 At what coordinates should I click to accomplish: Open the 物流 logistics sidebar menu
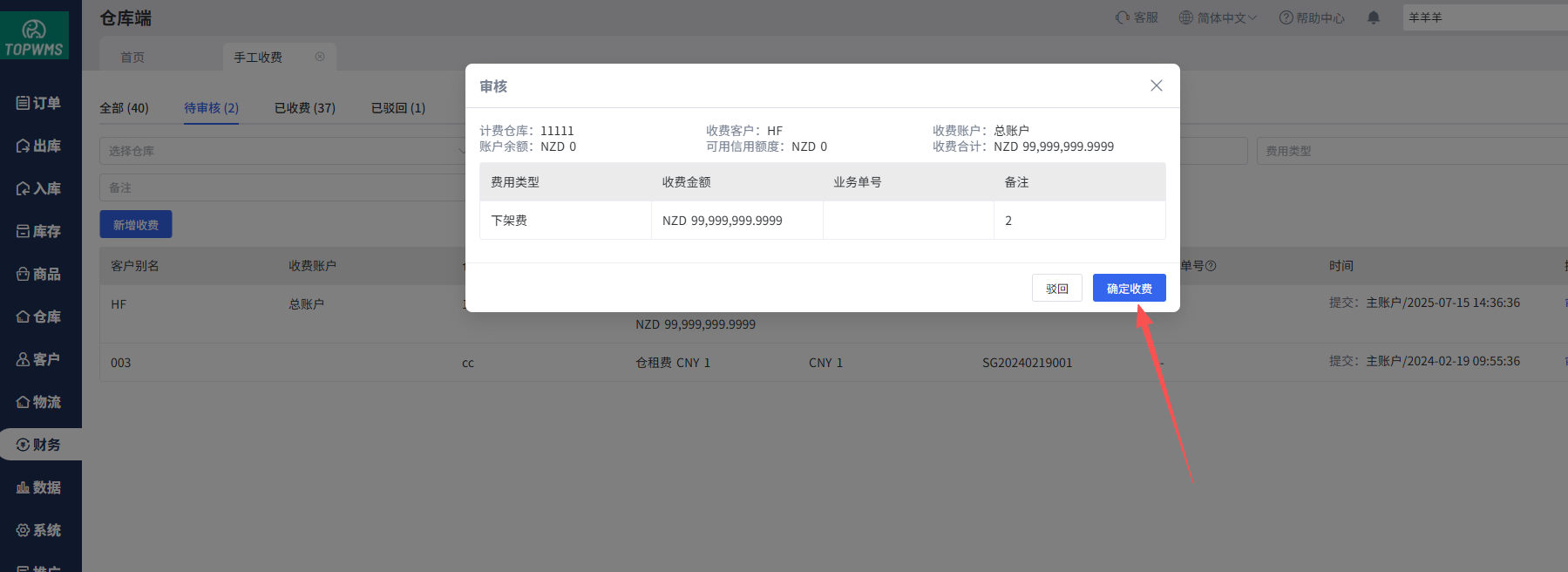click(x=39, y=402)
